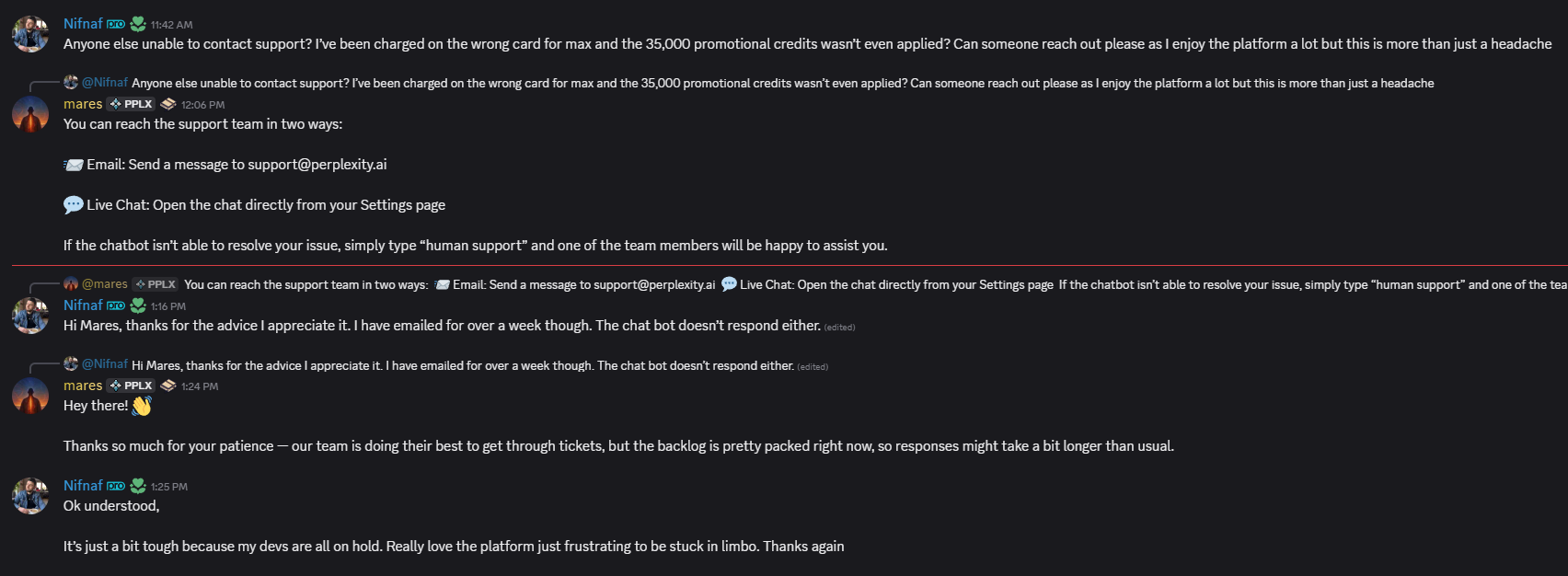Click the PPLX tag in the @mares reply preview
The image size is (1568, 576).
point(155,284)
